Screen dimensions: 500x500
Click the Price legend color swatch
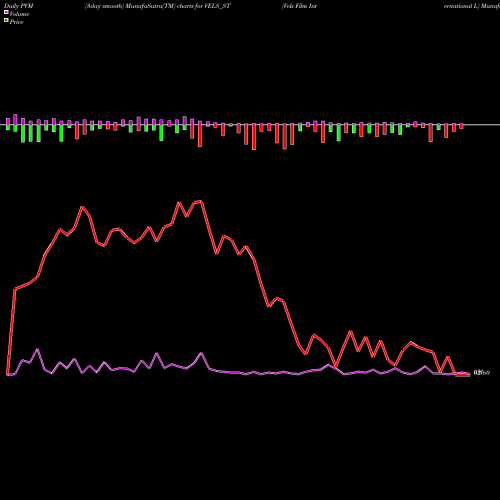coord(6,21)
